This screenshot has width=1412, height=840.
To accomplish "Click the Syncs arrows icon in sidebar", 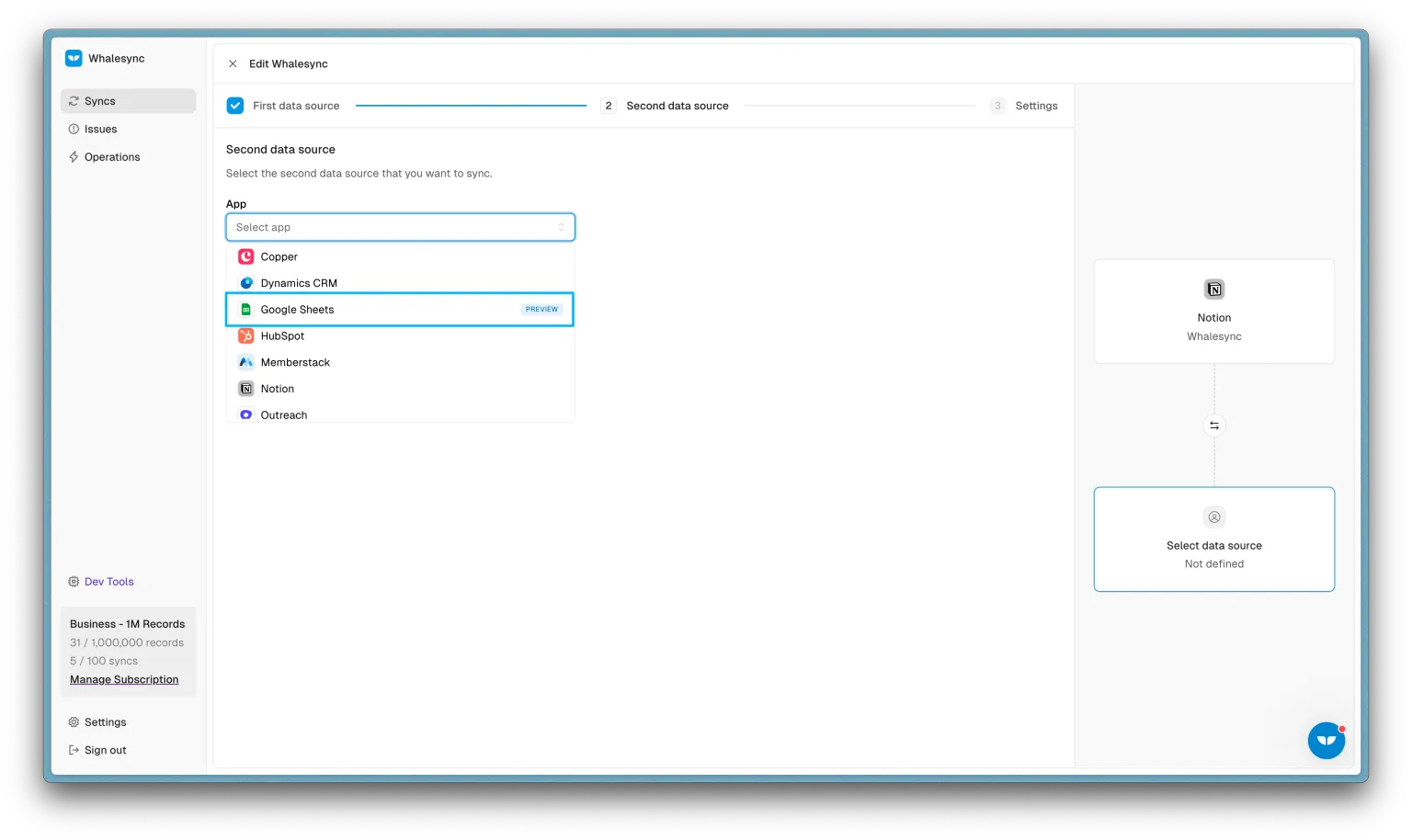I will click(74, 101).
